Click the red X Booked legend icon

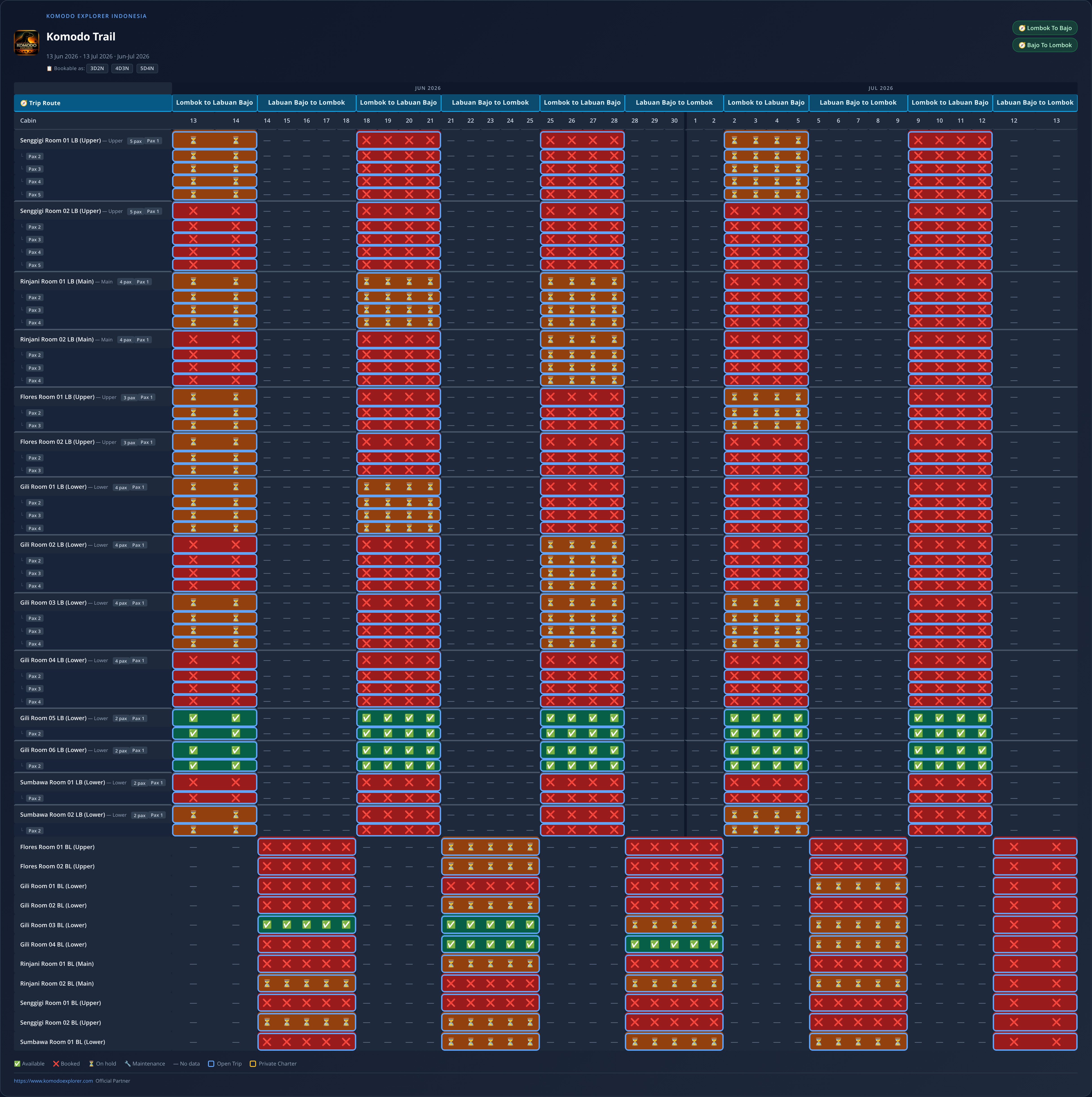point(56,1064)
